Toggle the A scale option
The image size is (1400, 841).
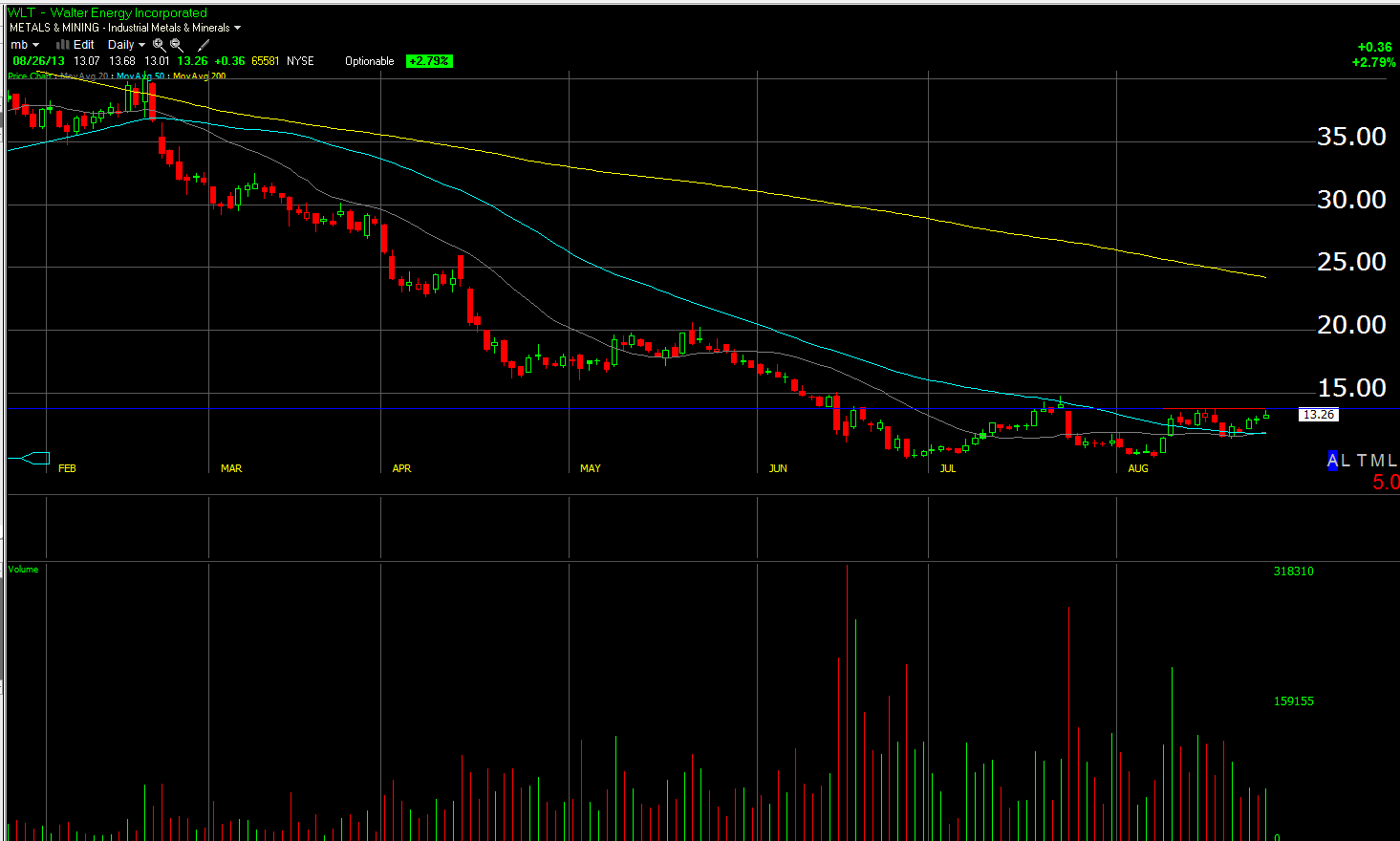coord(1332,461)
